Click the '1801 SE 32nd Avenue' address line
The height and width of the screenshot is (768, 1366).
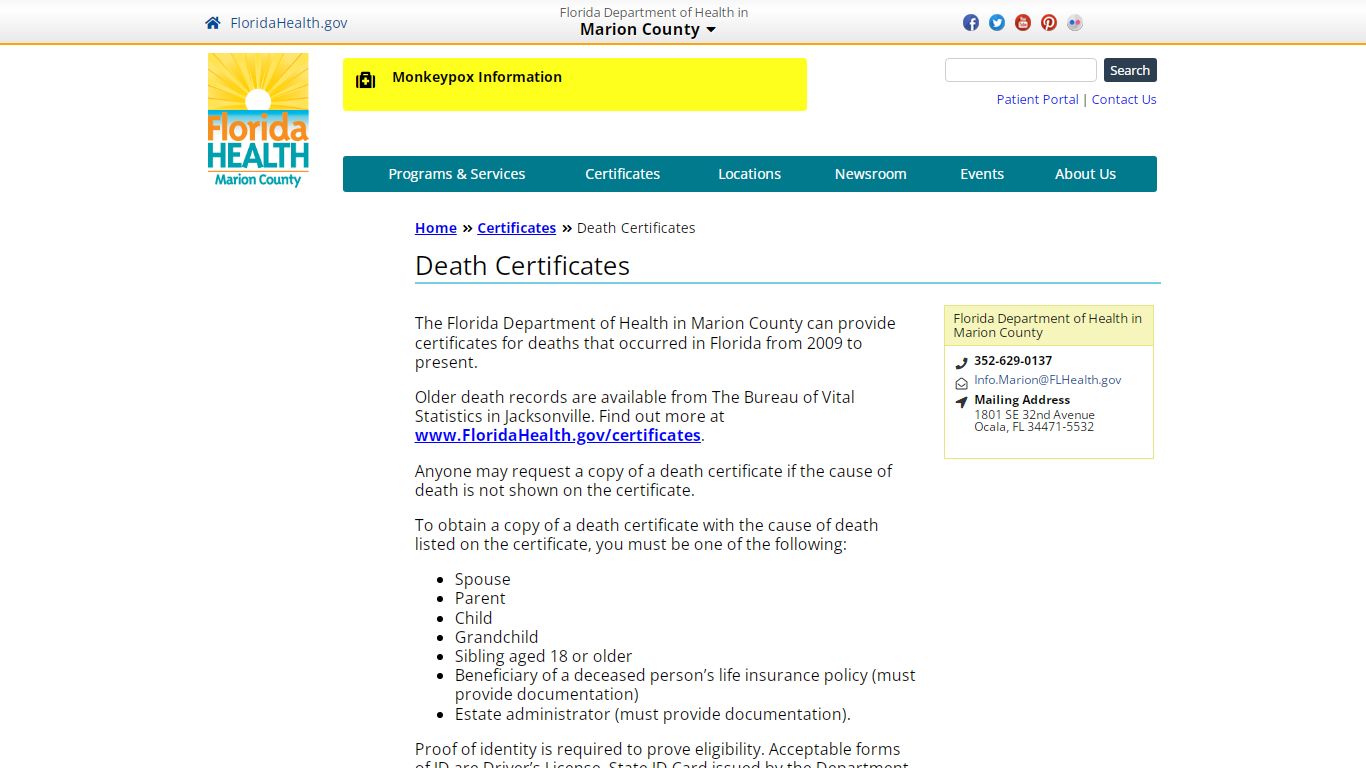click(1035, 415)
